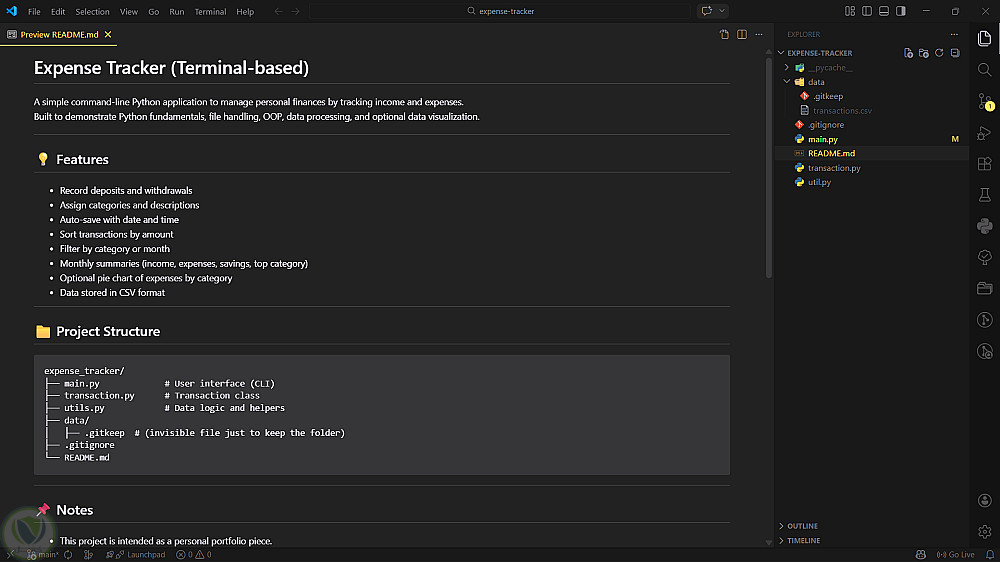Open the Selection menu
Viewport: 1000px width, 562px height.
point(93,12)
